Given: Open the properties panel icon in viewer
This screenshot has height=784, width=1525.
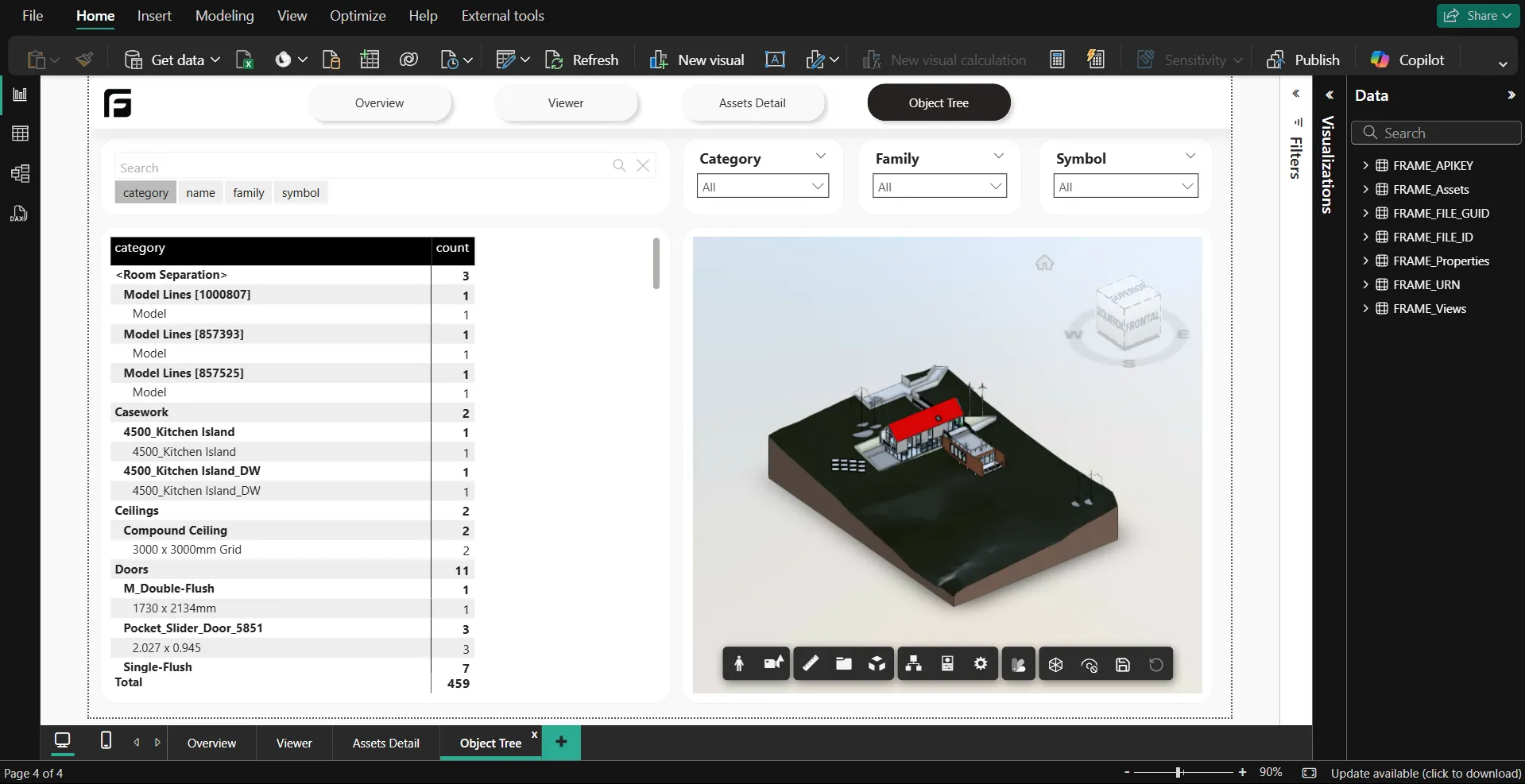Looking at the screenshot, I should coord(947,663).
